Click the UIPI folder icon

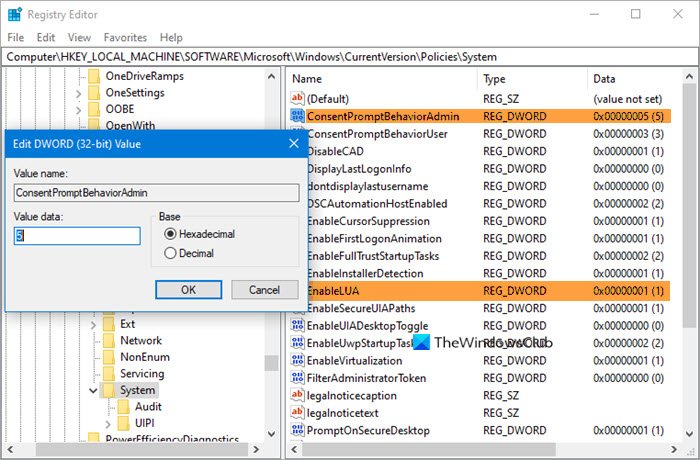126,424
